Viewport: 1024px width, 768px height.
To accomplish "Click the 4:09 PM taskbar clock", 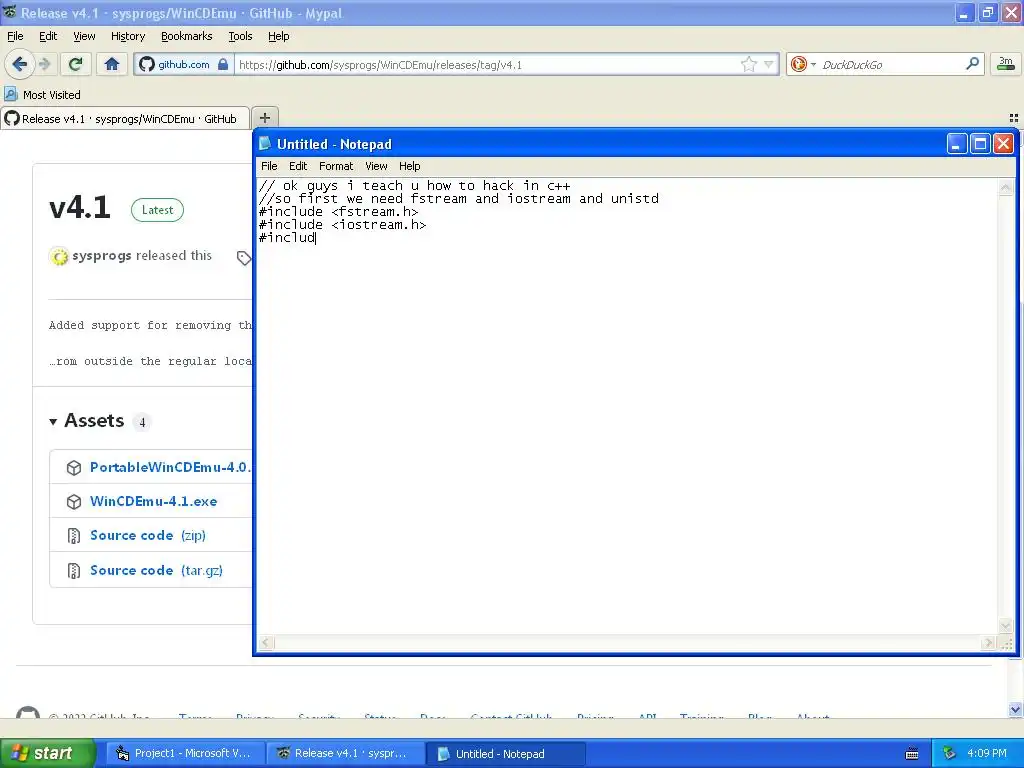I will point(987,753).
